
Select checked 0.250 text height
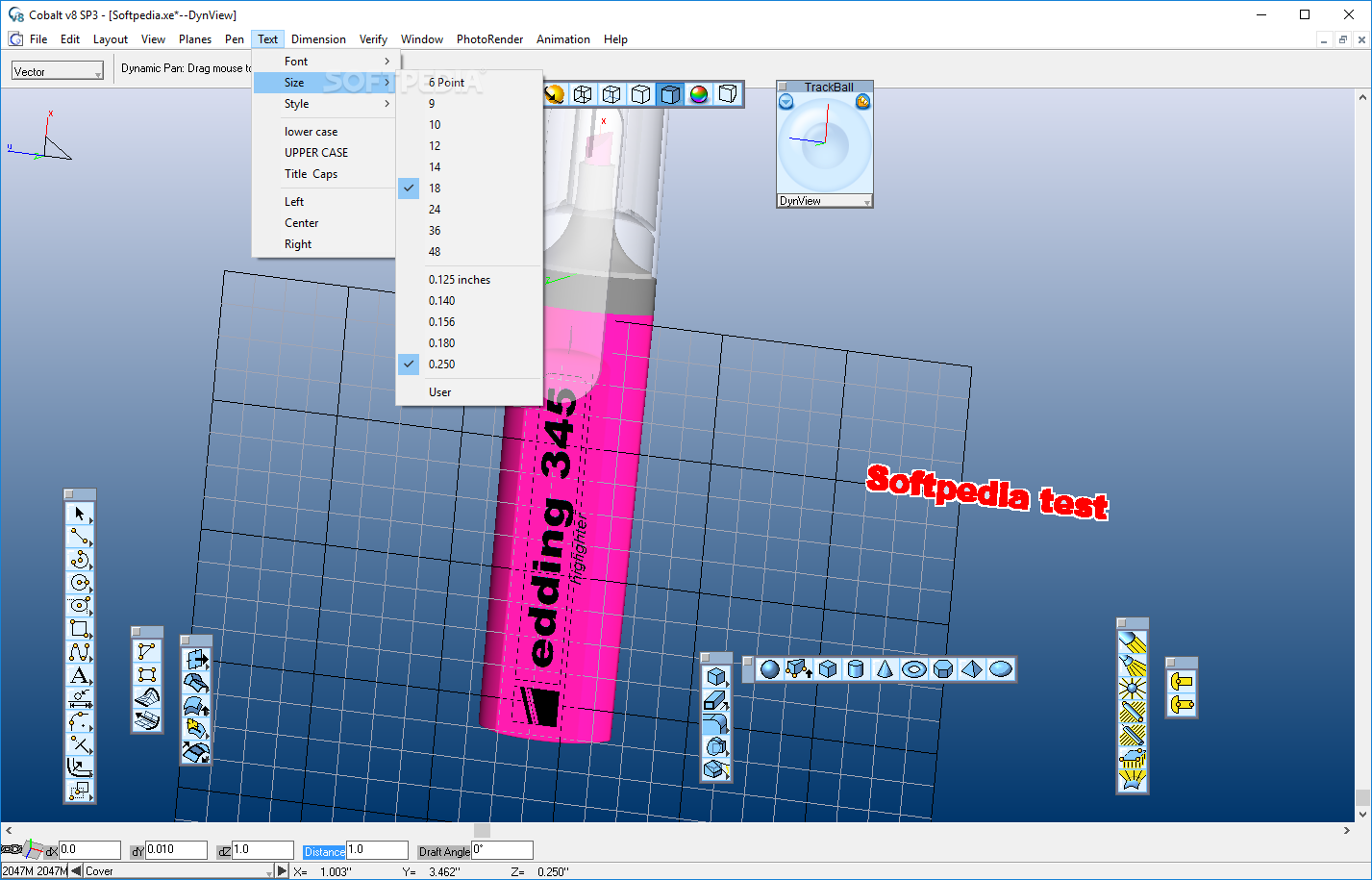pos(470,365)
